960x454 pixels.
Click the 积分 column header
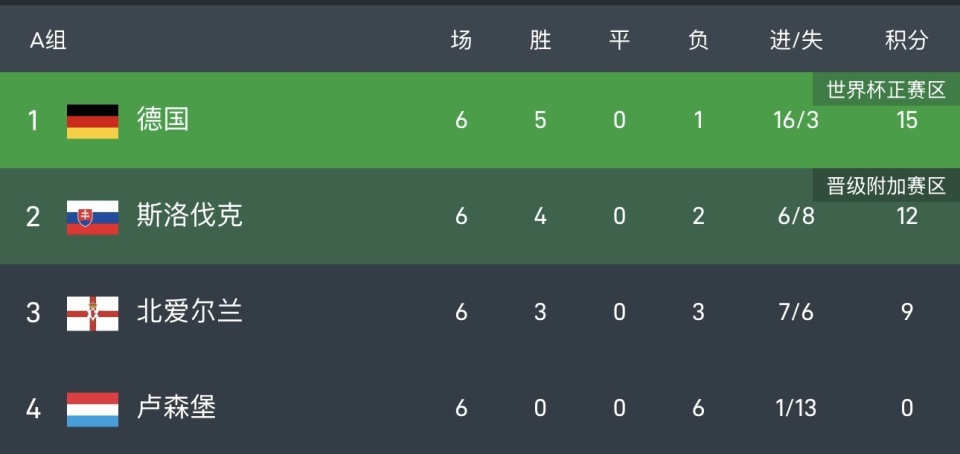coord(906,41)
